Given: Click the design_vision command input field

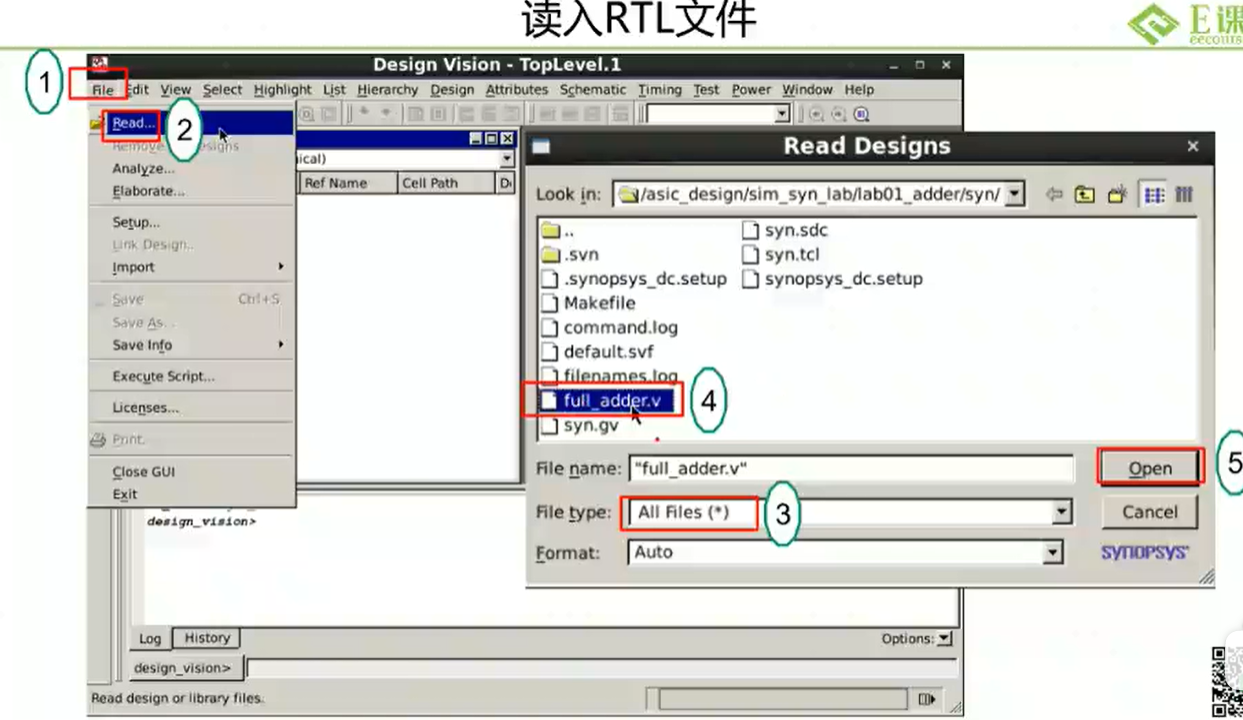Looking at the screenshot, I should [x=601, y=668].
